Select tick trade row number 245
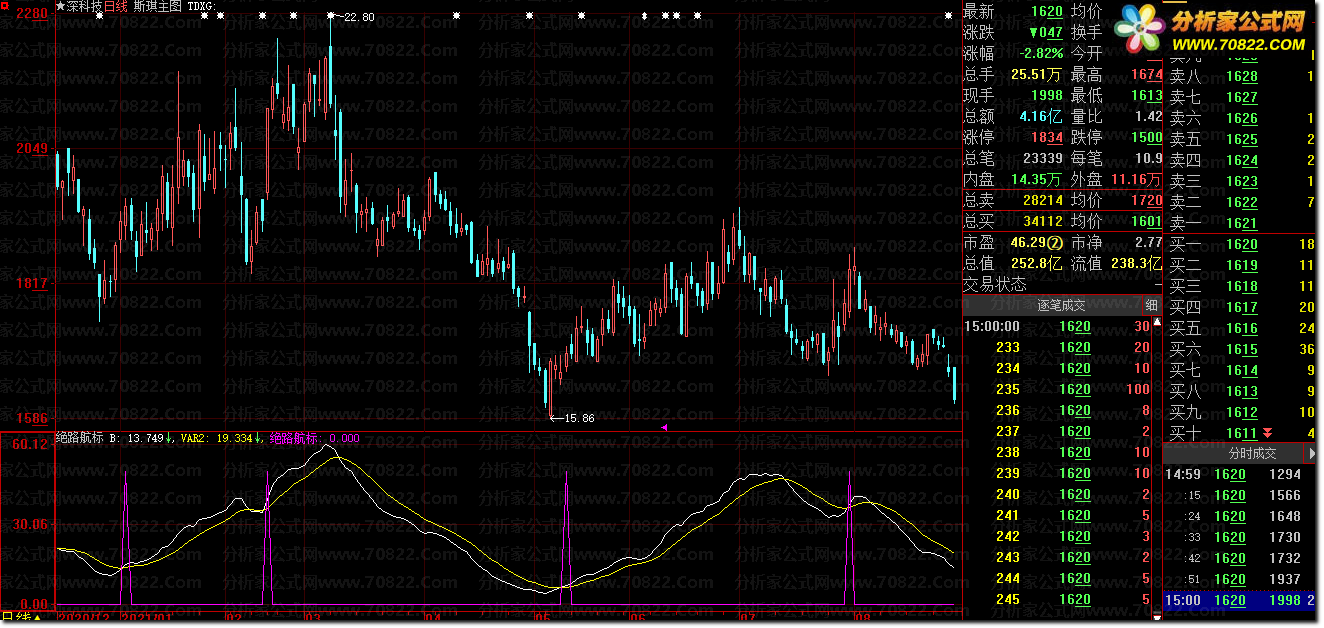The height and width of the screenshot is (628, 1324). pos(1058,599)
